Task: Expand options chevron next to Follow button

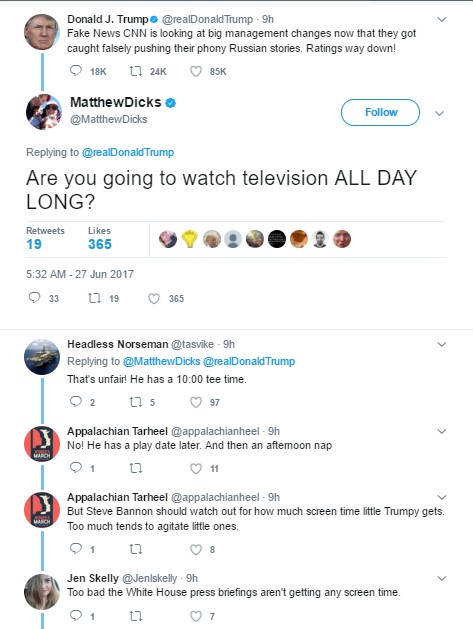Action: tap(440, 113)
